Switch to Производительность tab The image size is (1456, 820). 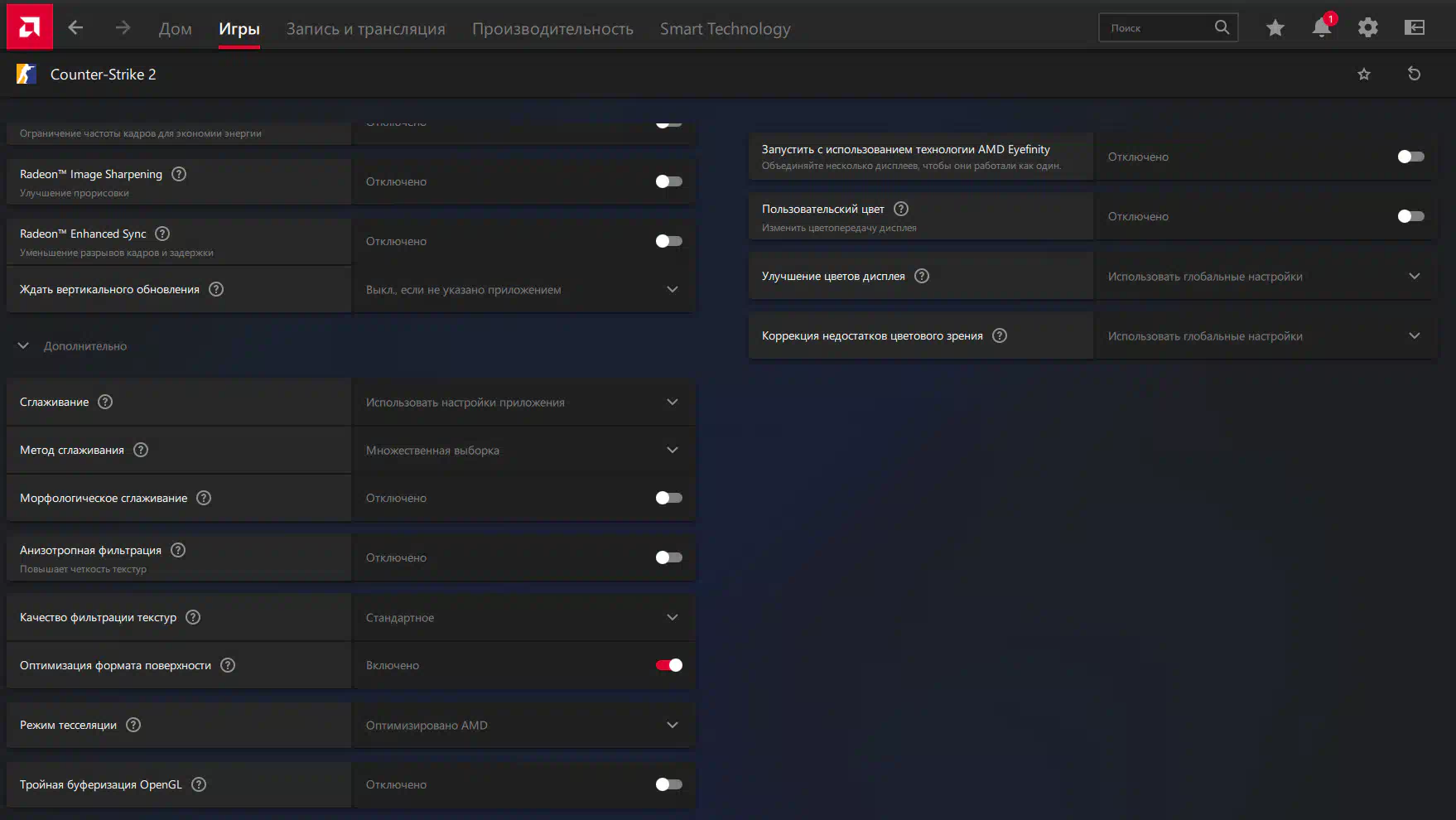point(552,29)
